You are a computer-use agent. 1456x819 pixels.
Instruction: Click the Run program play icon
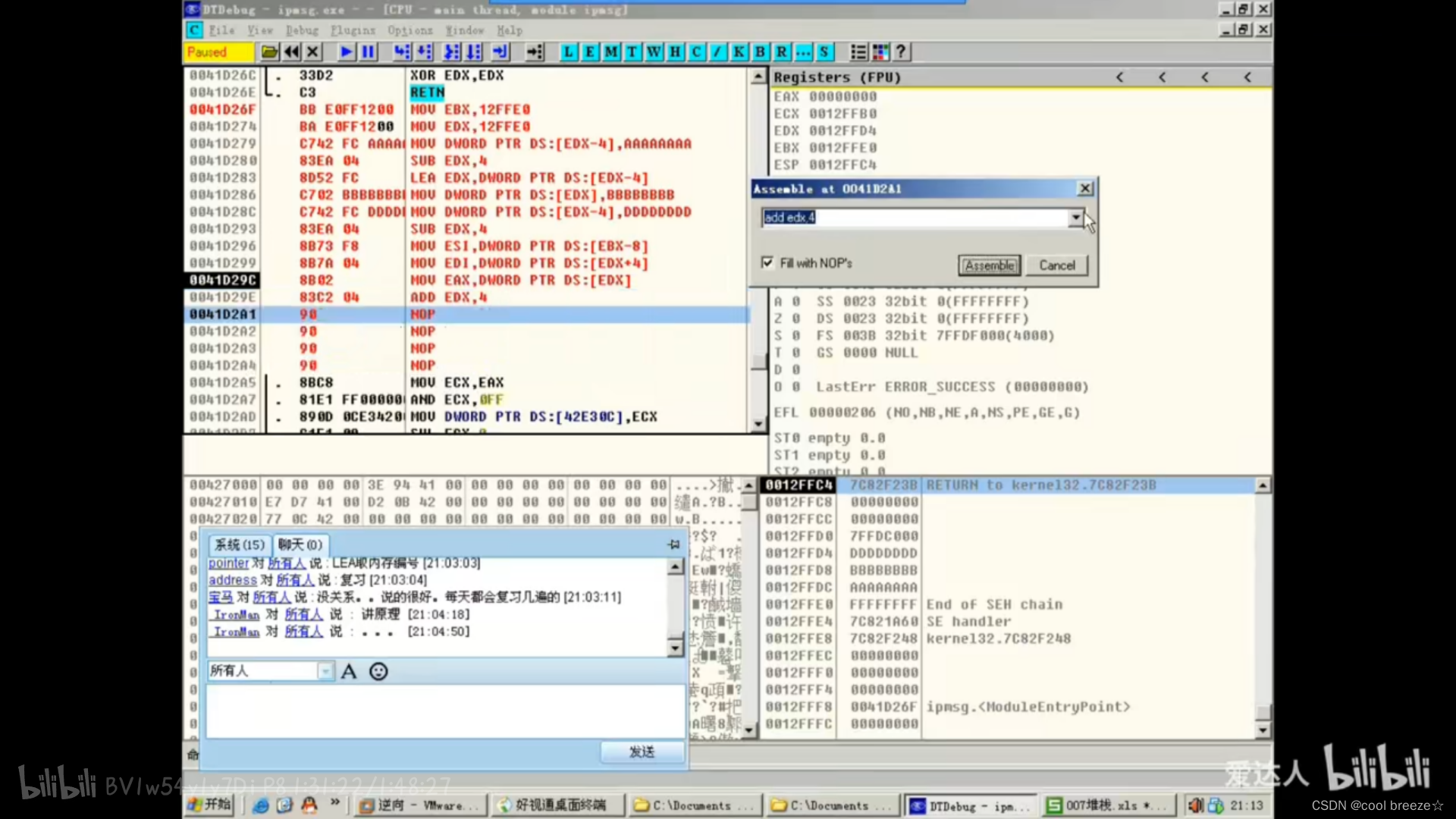pyautogui.click(x=347, y=52)
